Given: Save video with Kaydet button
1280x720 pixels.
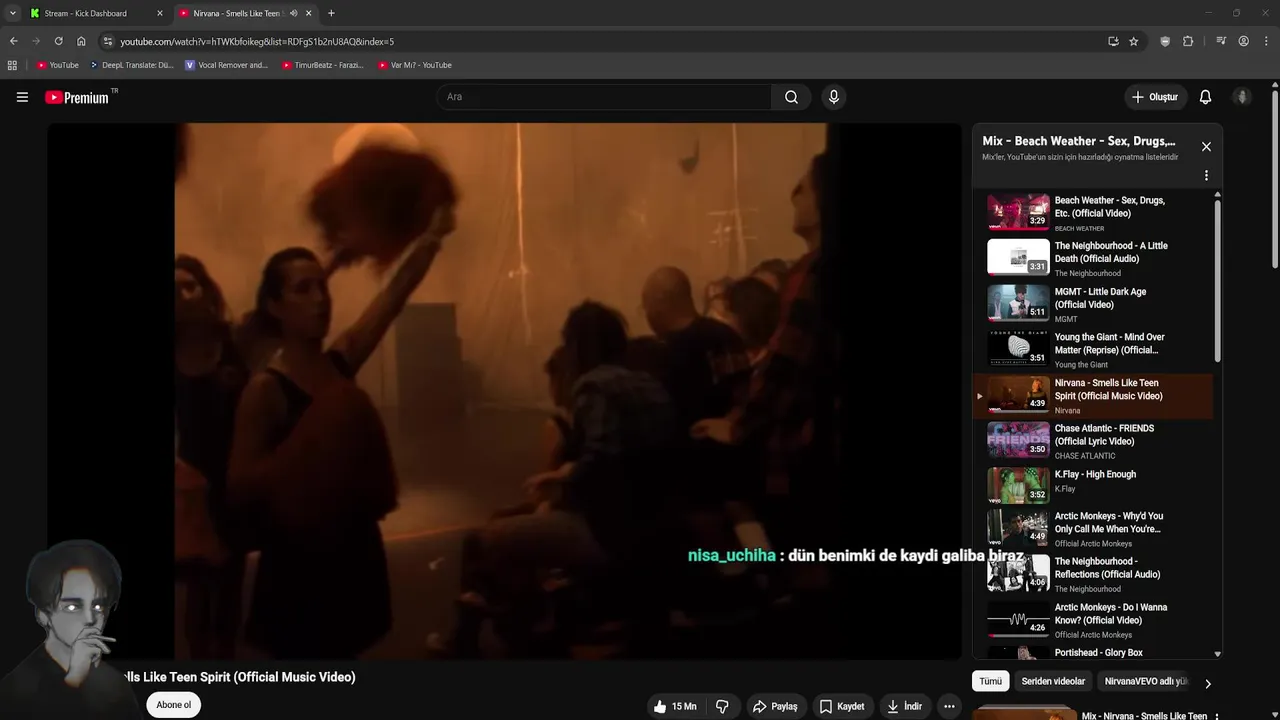Looking at the screenshot, I should point(842,706).
